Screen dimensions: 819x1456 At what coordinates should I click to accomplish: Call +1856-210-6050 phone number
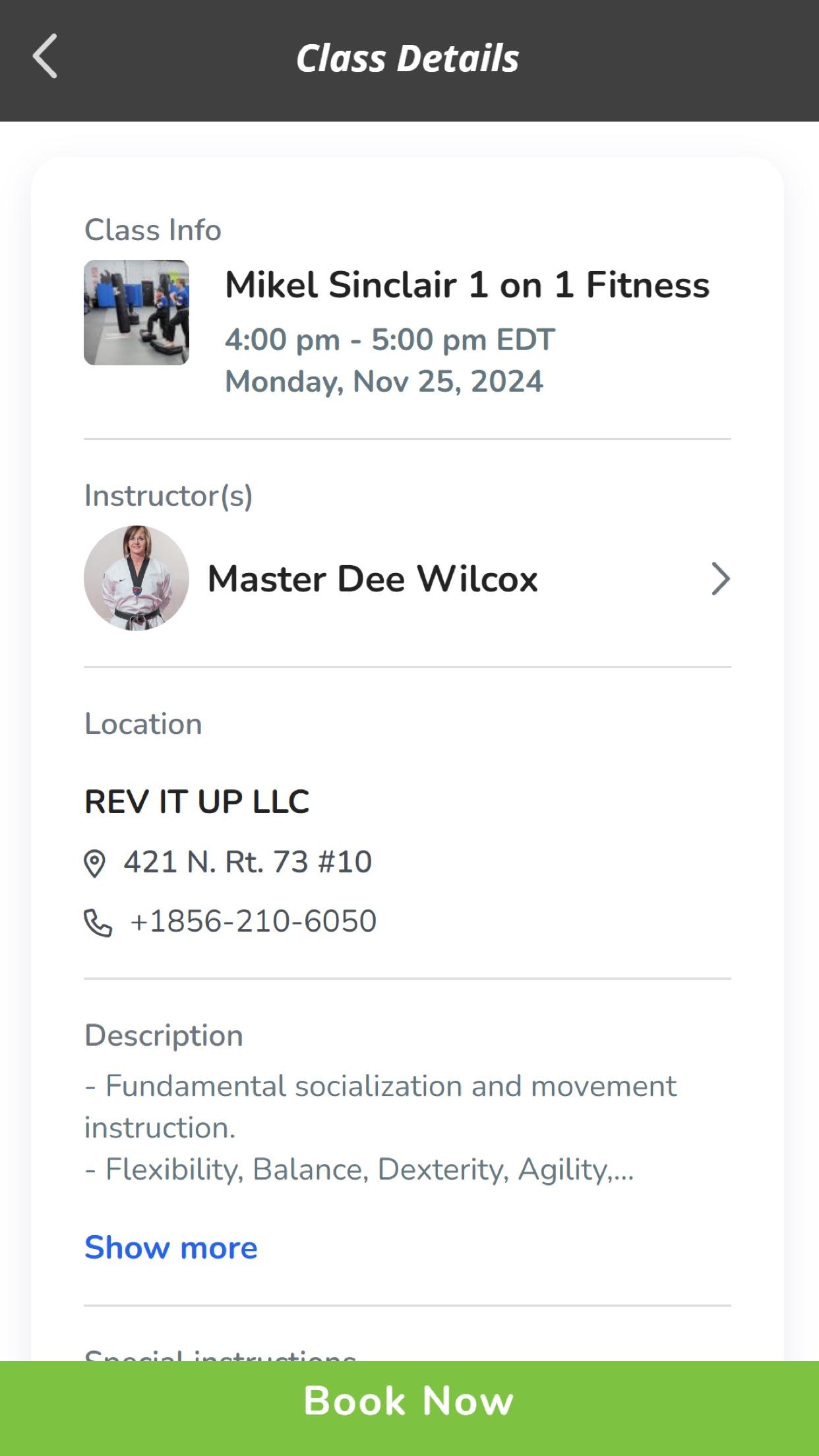coord(253,921)
